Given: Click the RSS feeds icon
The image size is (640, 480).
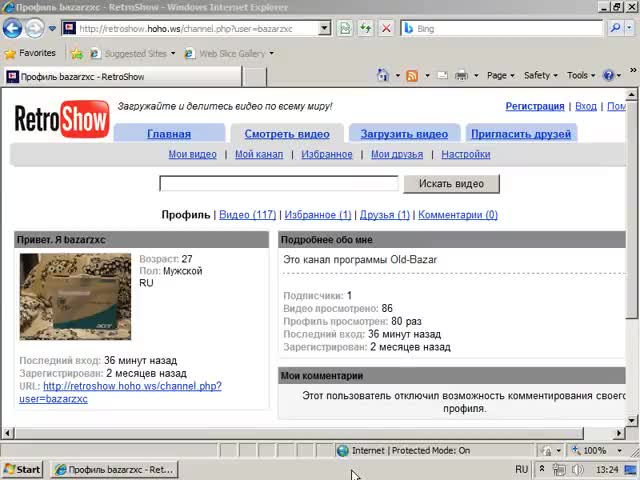Looking at the screenshot, I should [411, 75].
